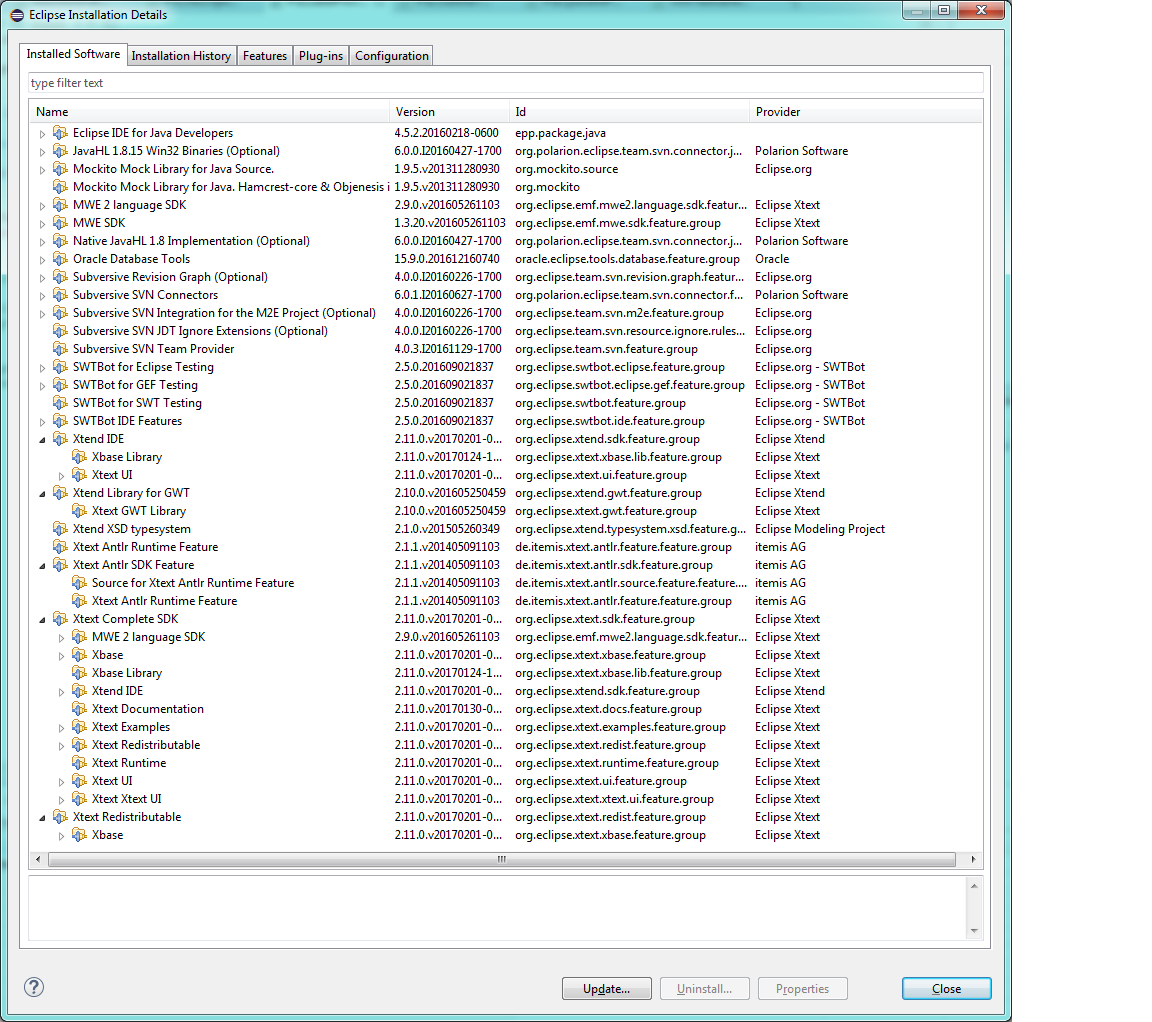Click the icon beside Xtext GWT Library
Image resolution: width=1152 pixels, height=1022 pixels.
tap(79, 511)
